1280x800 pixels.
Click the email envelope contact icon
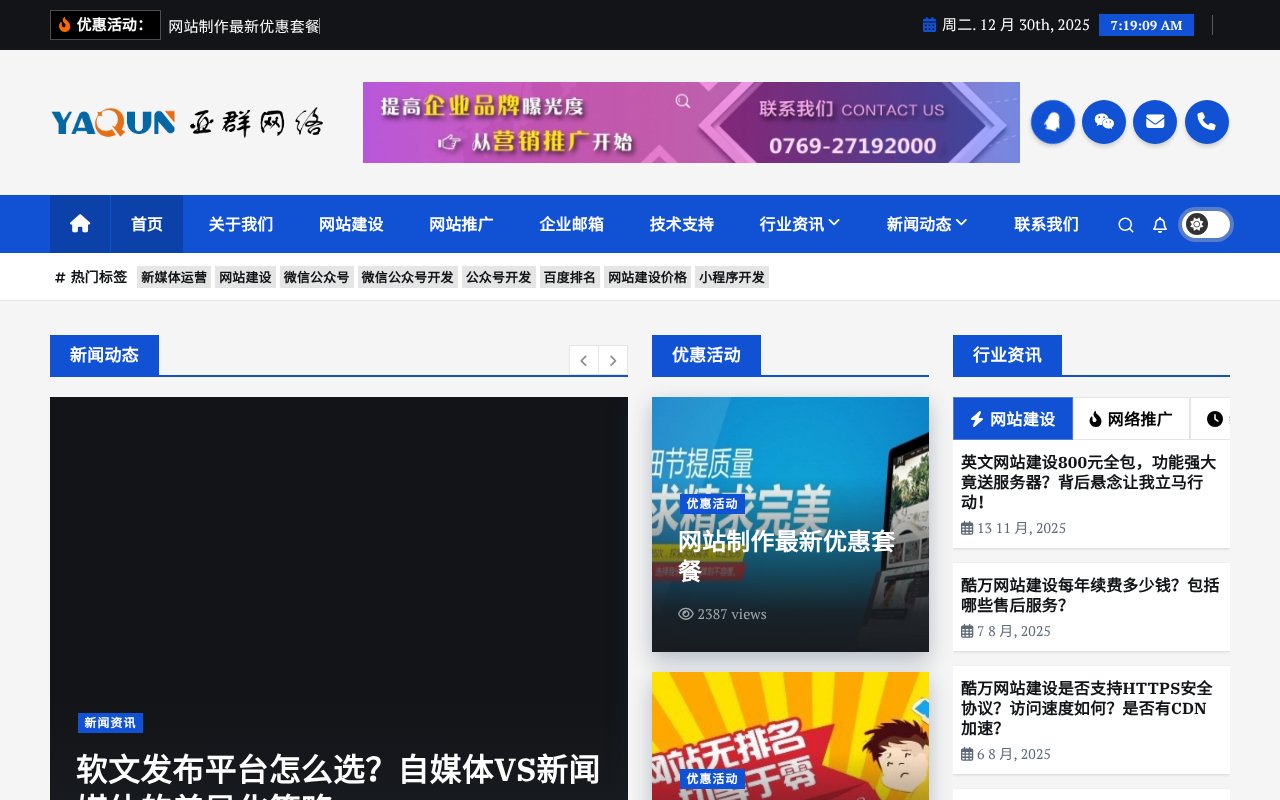pyautogui.click(x=1155, y=122)
